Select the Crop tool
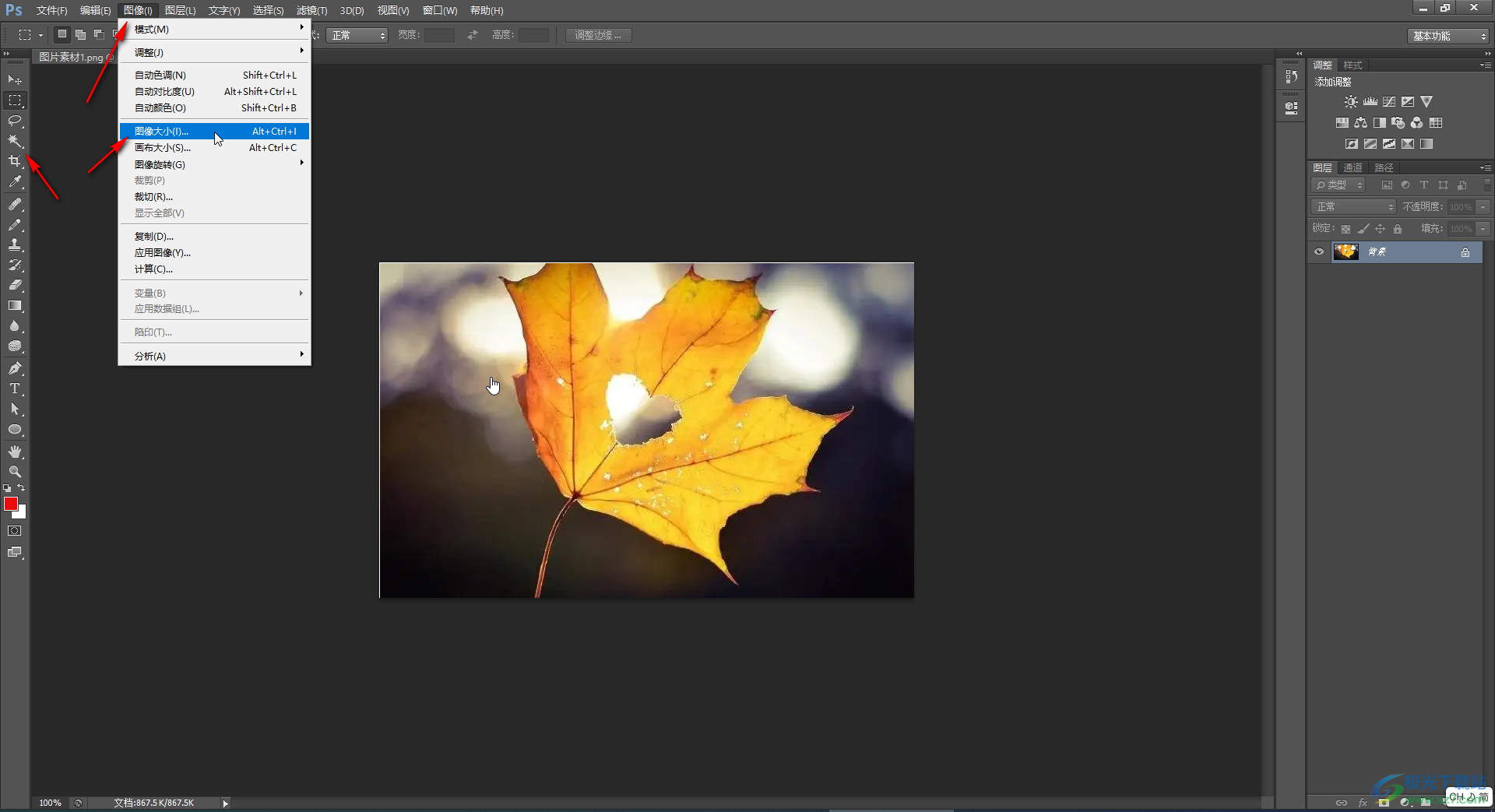1495x812 pixels. tap(15, 161)
